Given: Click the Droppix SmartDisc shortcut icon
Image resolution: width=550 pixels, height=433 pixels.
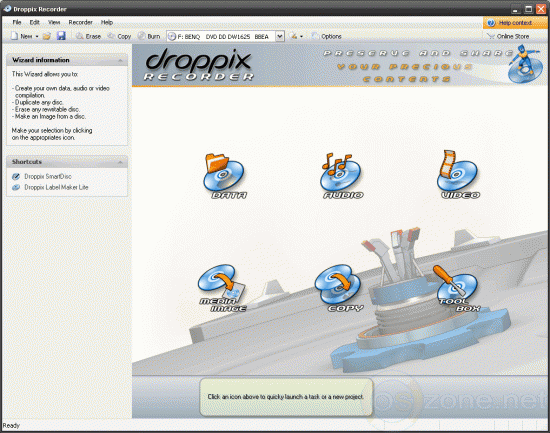Looking at the screenshot, I should click(16, 176).
